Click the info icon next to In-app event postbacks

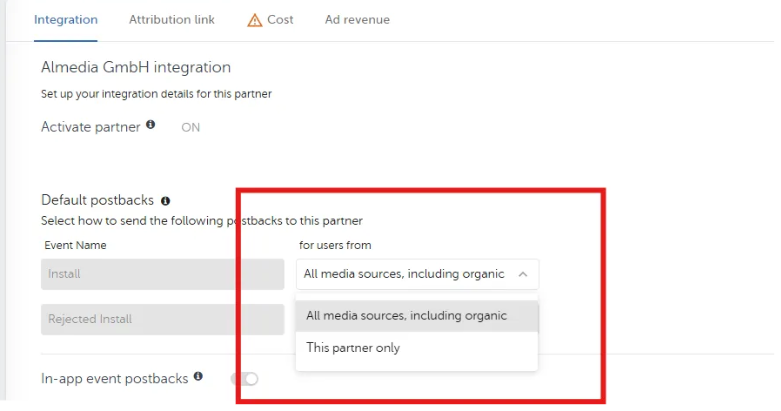[198, 376]
